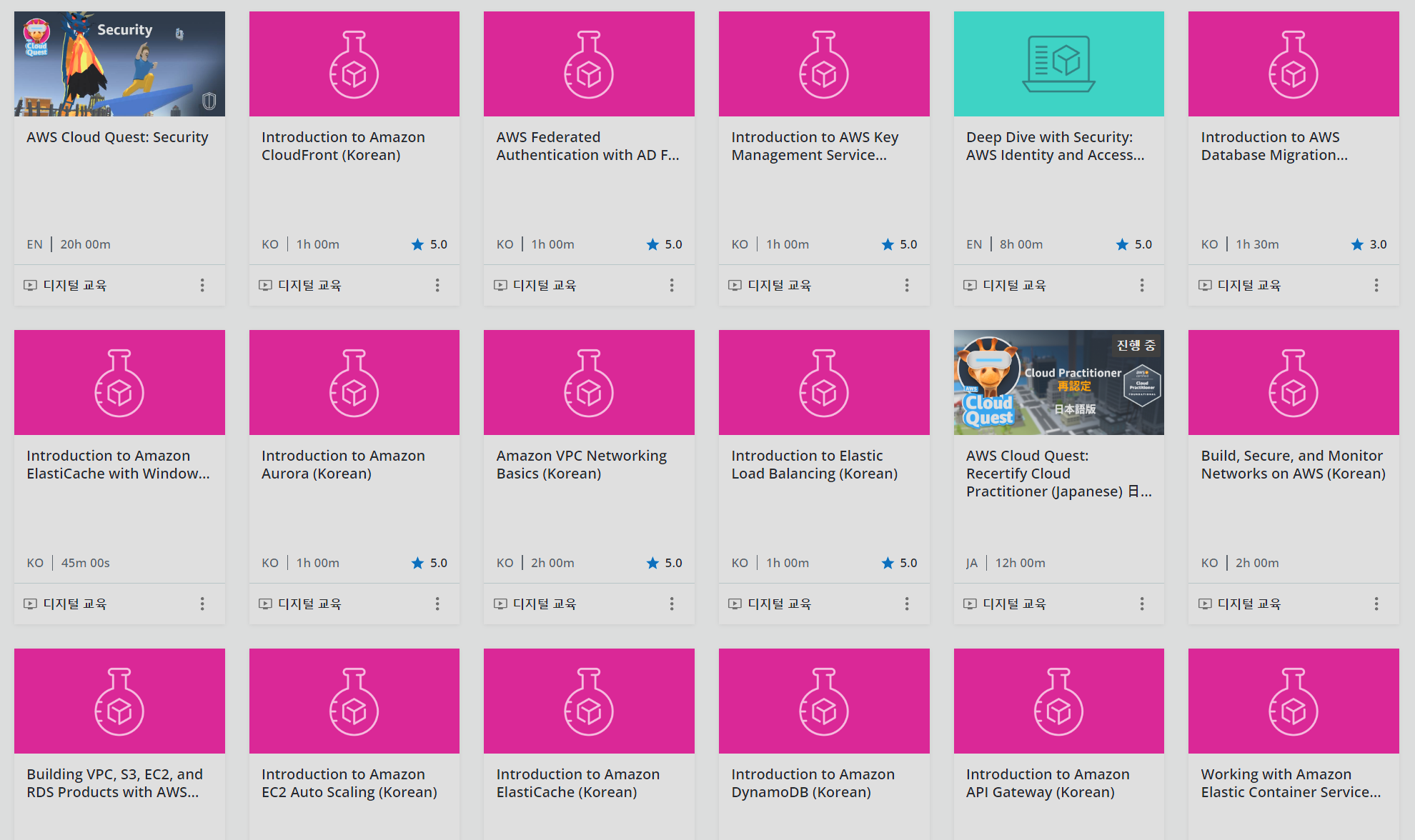Screen dimensions: 1415x840
Task: Open options menu for AWS Cloud Quest: Security card
Action: click(202, 285)
